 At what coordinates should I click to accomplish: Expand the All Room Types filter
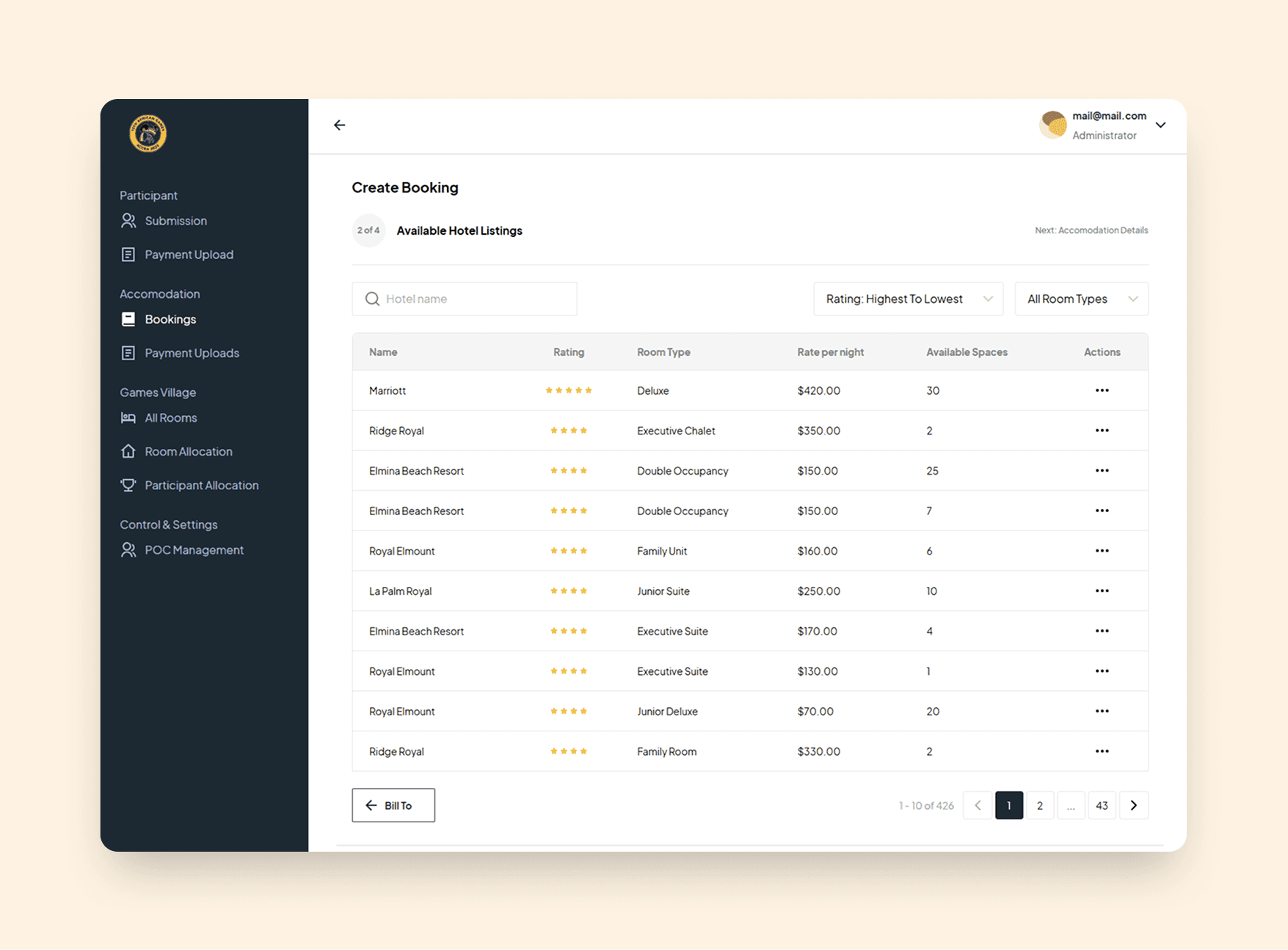tap(1080, 299)
